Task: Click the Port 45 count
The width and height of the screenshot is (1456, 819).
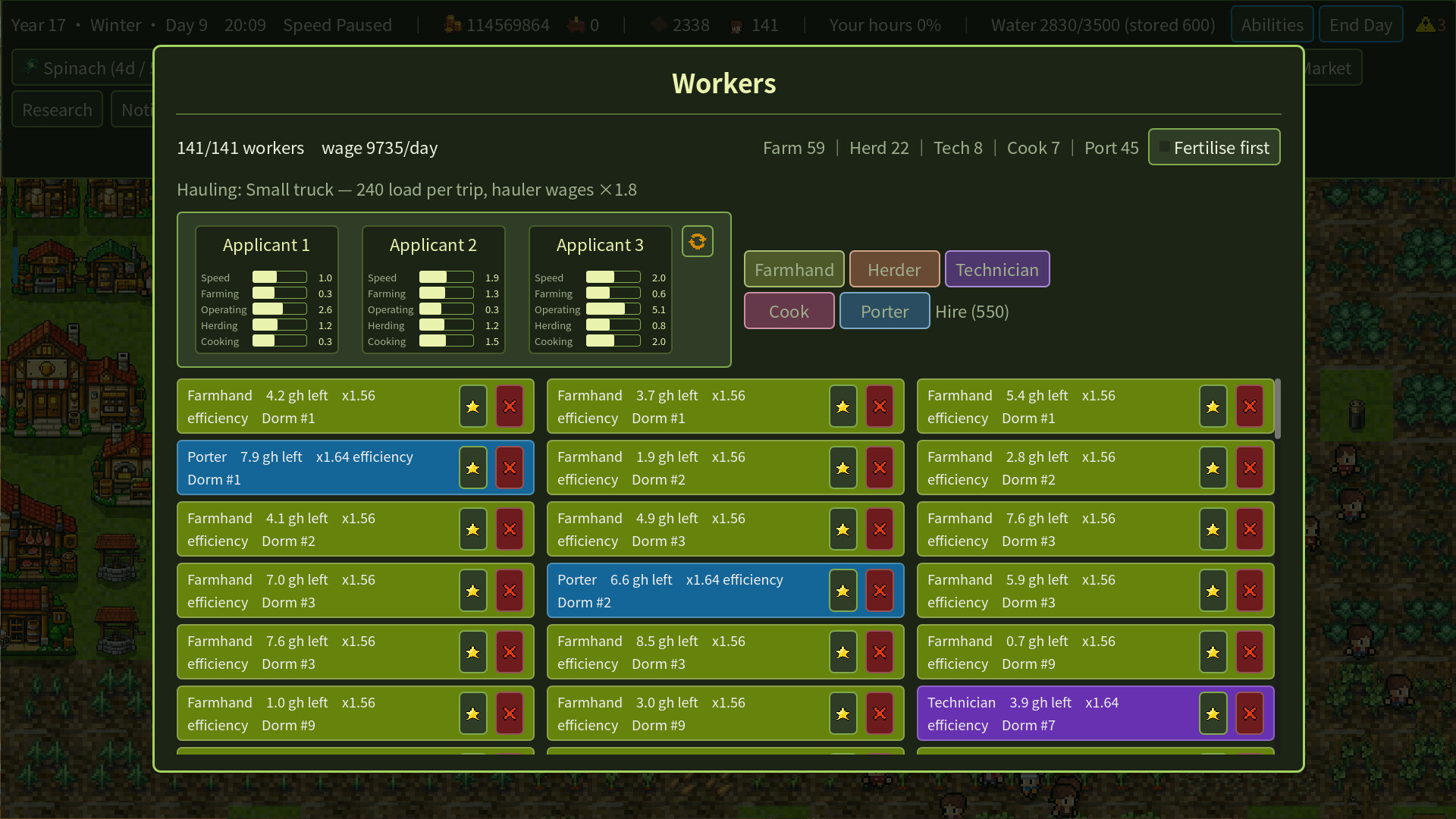Action: (1111, 148)
